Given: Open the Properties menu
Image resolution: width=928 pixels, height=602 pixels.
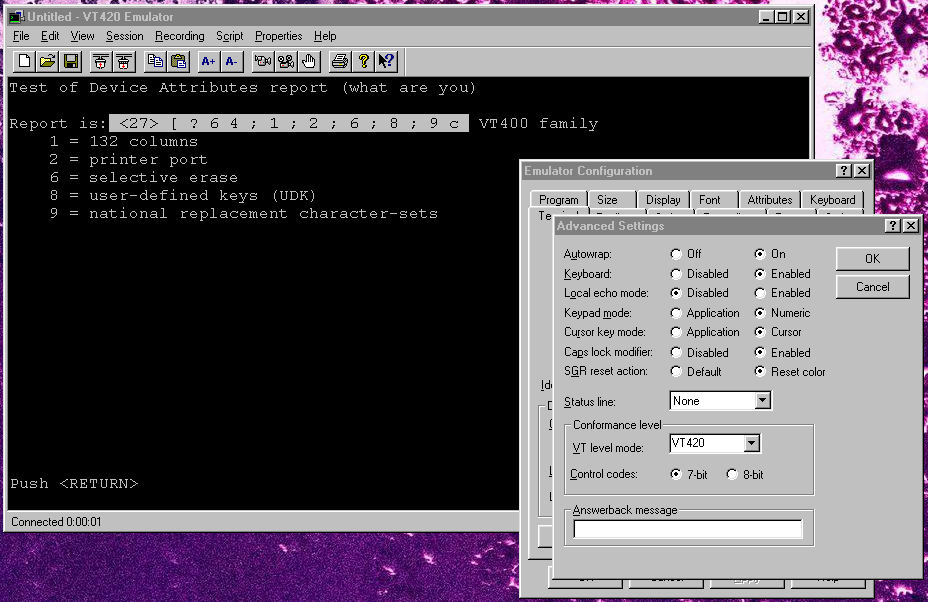Looking at the screenshot, I should [x=278, y=36].
